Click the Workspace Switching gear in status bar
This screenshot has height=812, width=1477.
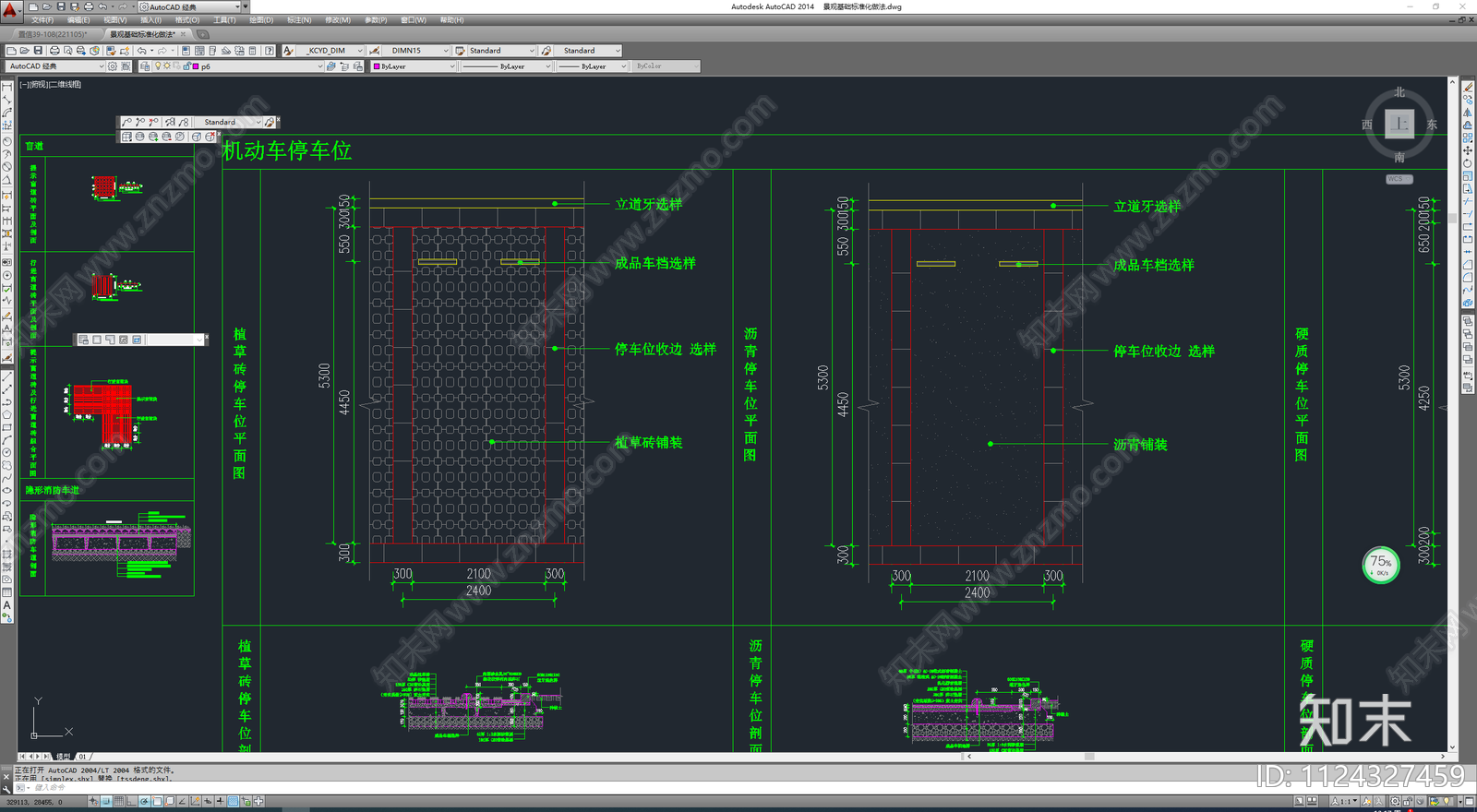coord(1394,802)
